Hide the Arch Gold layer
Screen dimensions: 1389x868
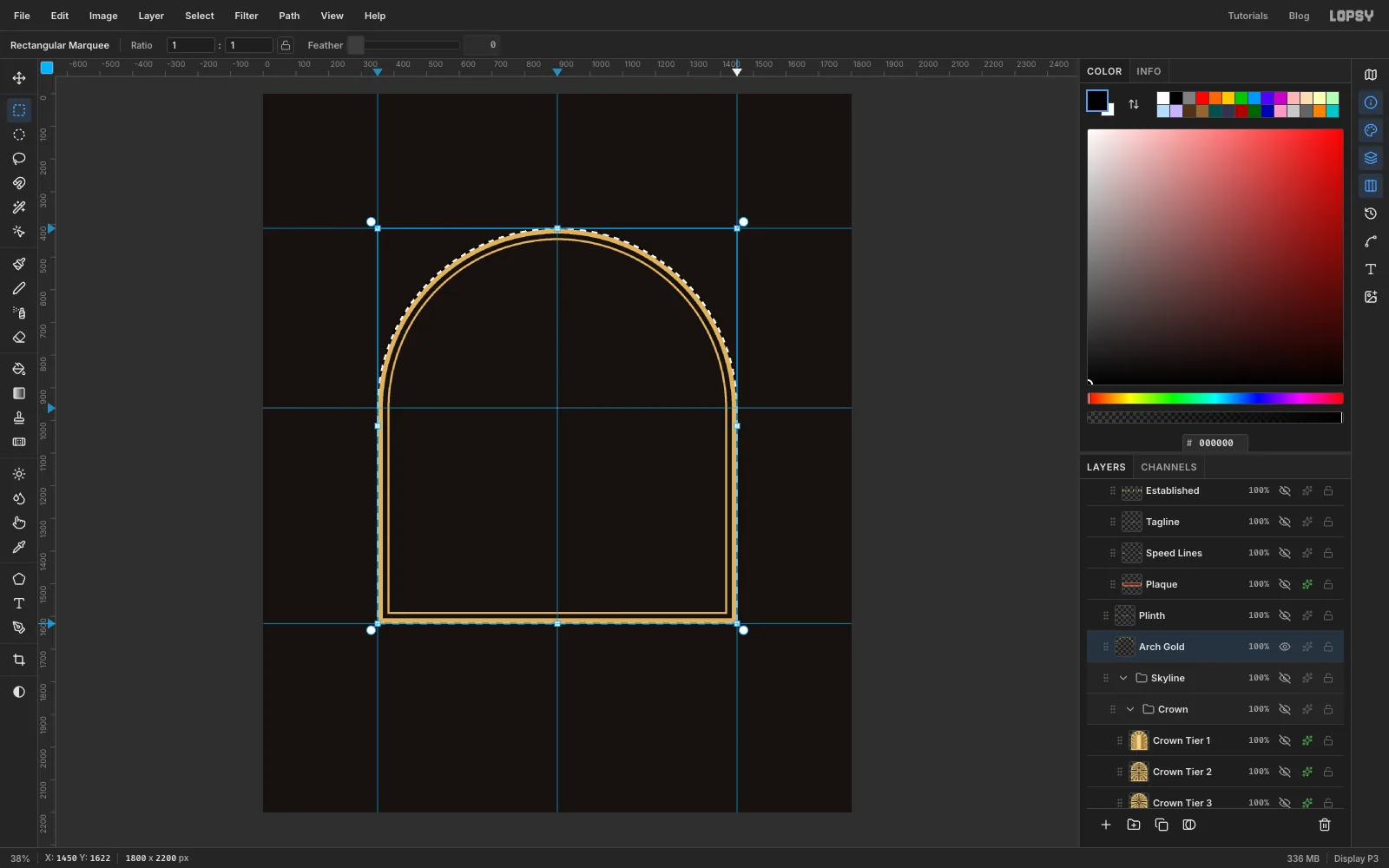click(x=1285, y=647)
